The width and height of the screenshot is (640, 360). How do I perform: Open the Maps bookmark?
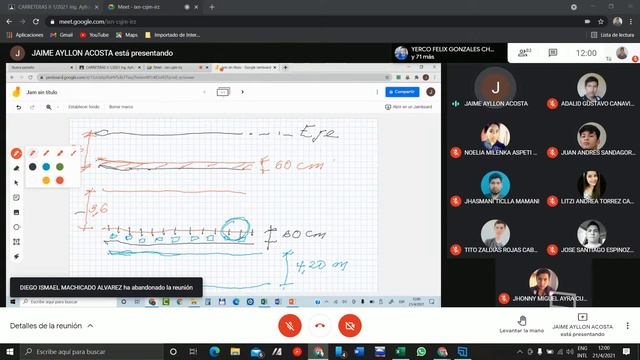[x=127, y=35]
